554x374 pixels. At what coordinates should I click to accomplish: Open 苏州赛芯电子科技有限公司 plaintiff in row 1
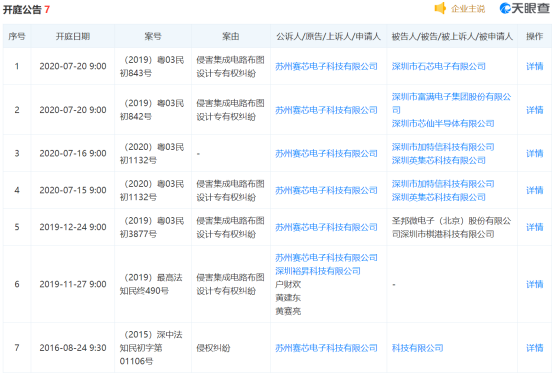[326, 66]
